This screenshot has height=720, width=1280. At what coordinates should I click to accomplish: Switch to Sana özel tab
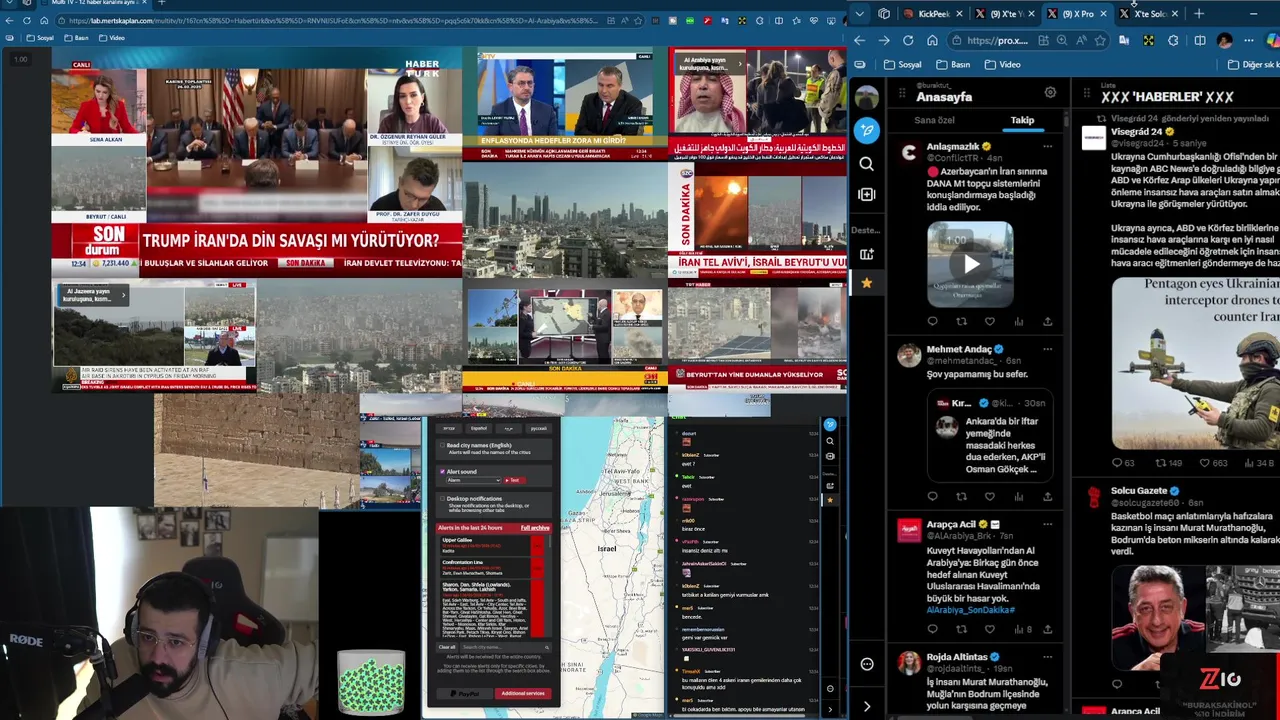[x=934, y=120]
